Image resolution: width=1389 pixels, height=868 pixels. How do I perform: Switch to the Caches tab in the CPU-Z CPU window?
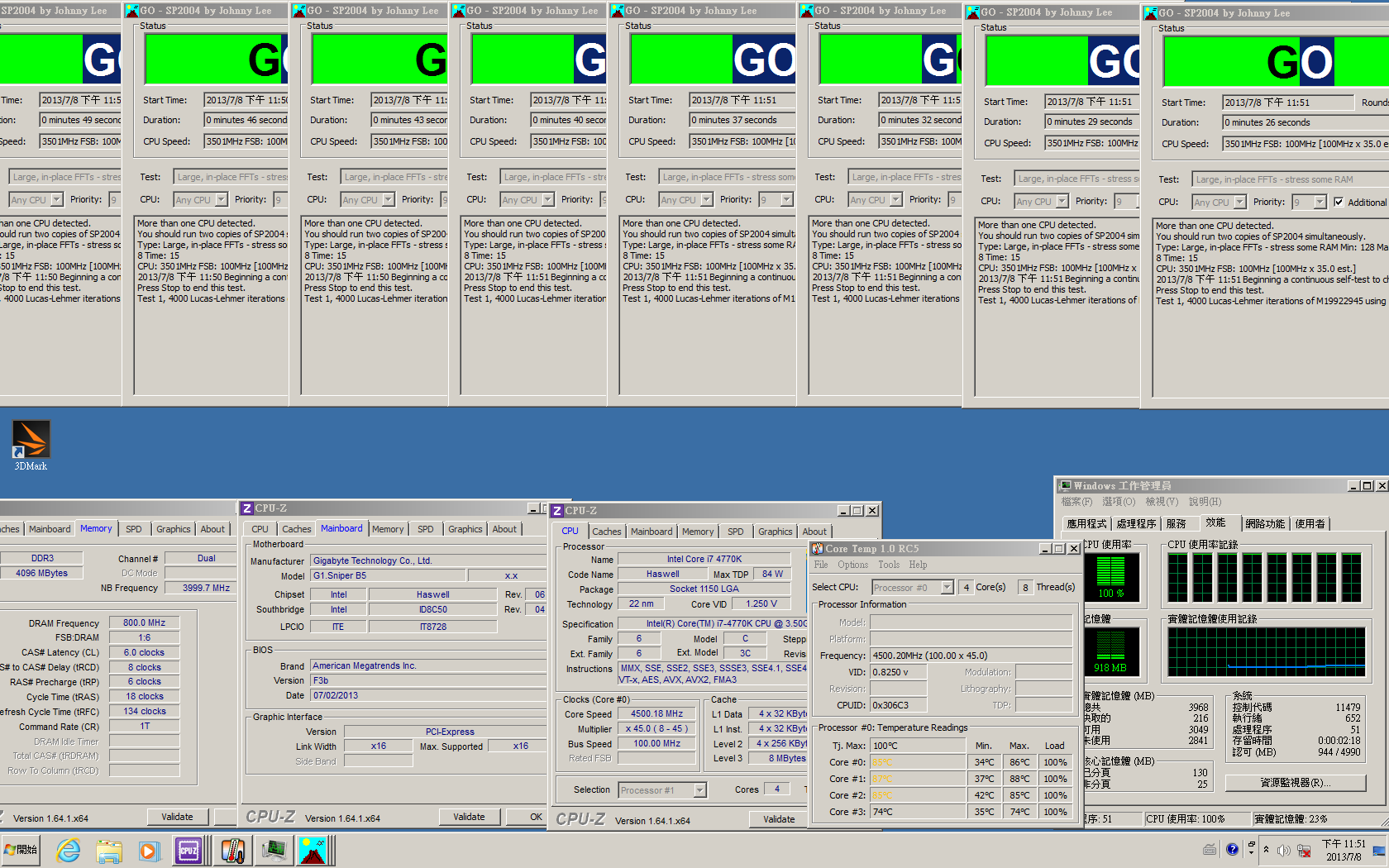tap(606, 532)
